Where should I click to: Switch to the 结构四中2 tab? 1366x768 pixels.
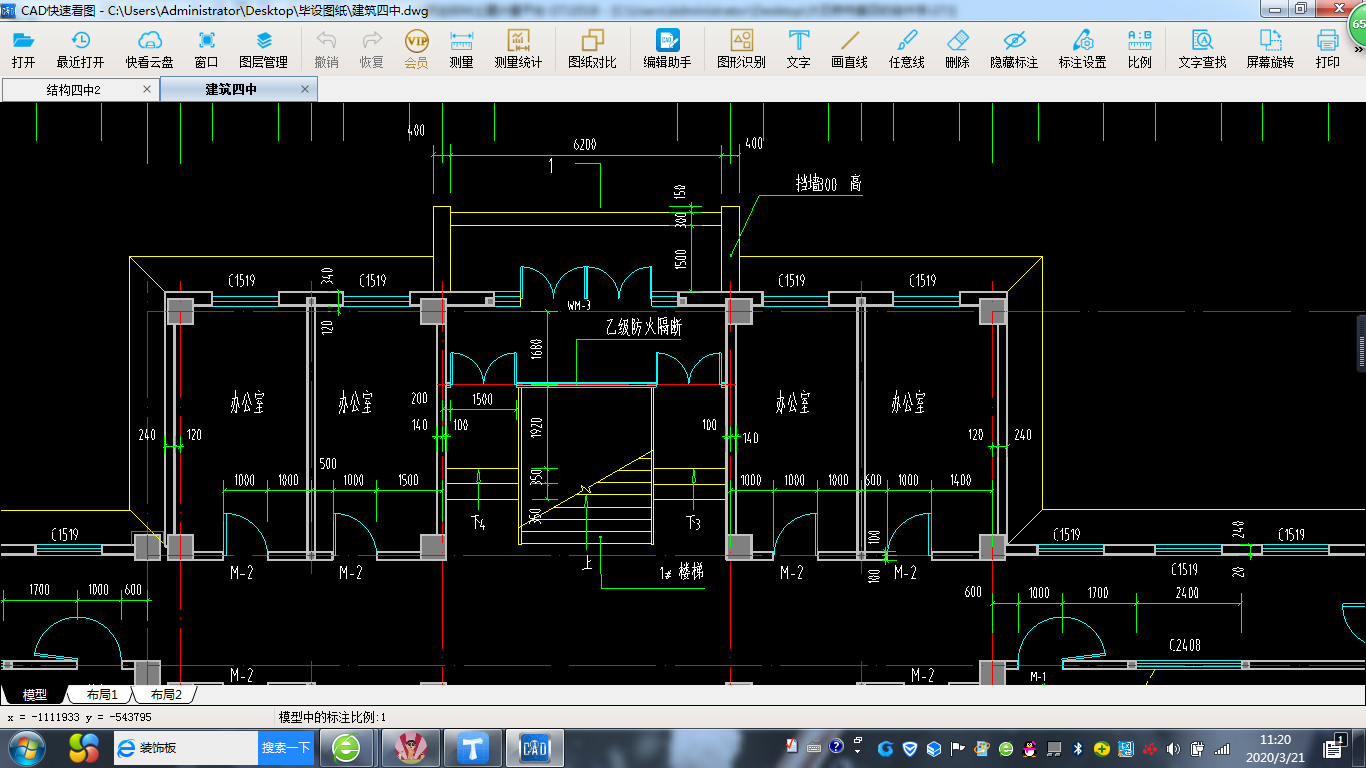[x=80, y=89]
